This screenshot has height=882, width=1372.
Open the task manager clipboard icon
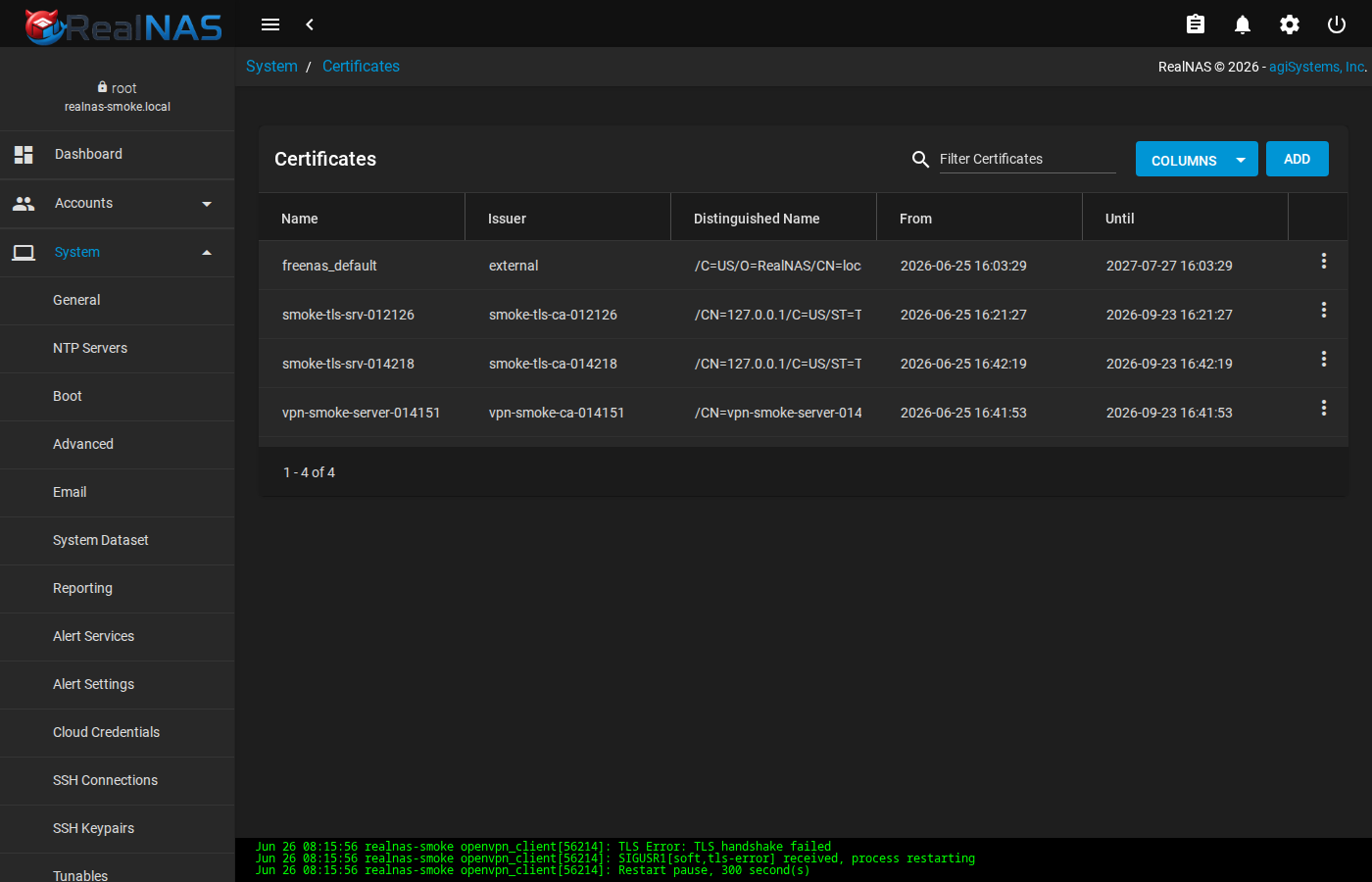point(1196,24)
